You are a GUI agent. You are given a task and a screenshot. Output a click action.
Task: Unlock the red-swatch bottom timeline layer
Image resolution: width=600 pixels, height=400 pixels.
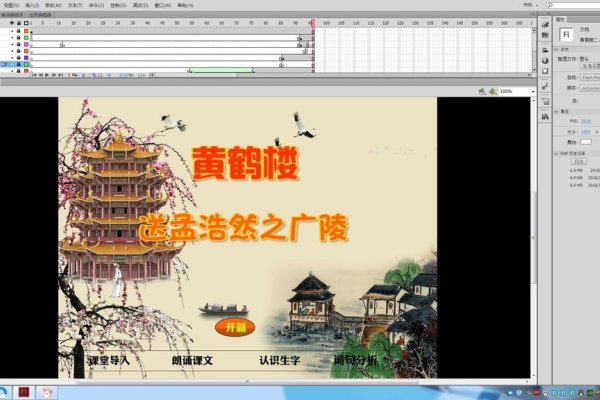click(x=18, y=71)
